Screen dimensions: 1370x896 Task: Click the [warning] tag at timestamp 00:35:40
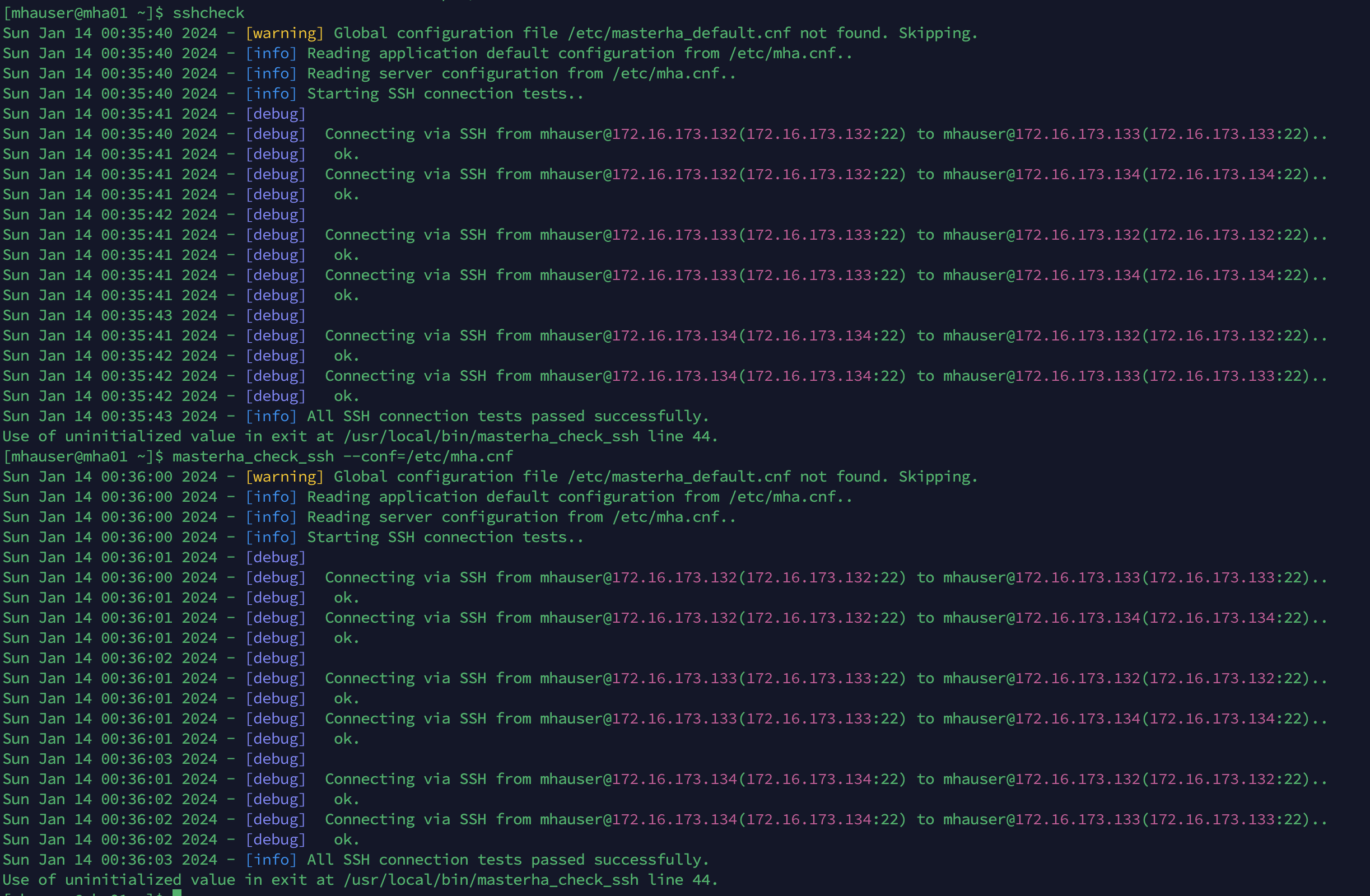coord(284,34)
